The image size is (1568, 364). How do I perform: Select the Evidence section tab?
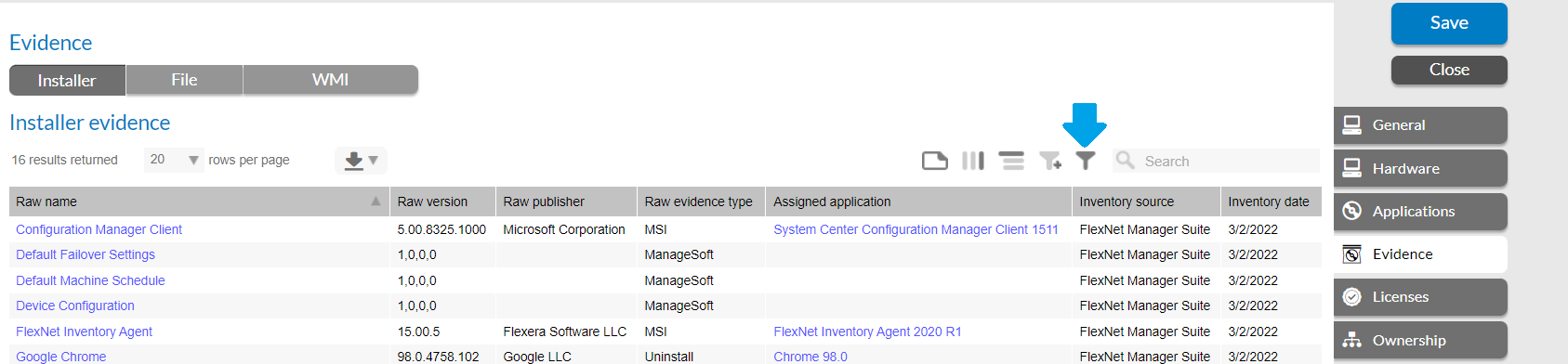1420,254
